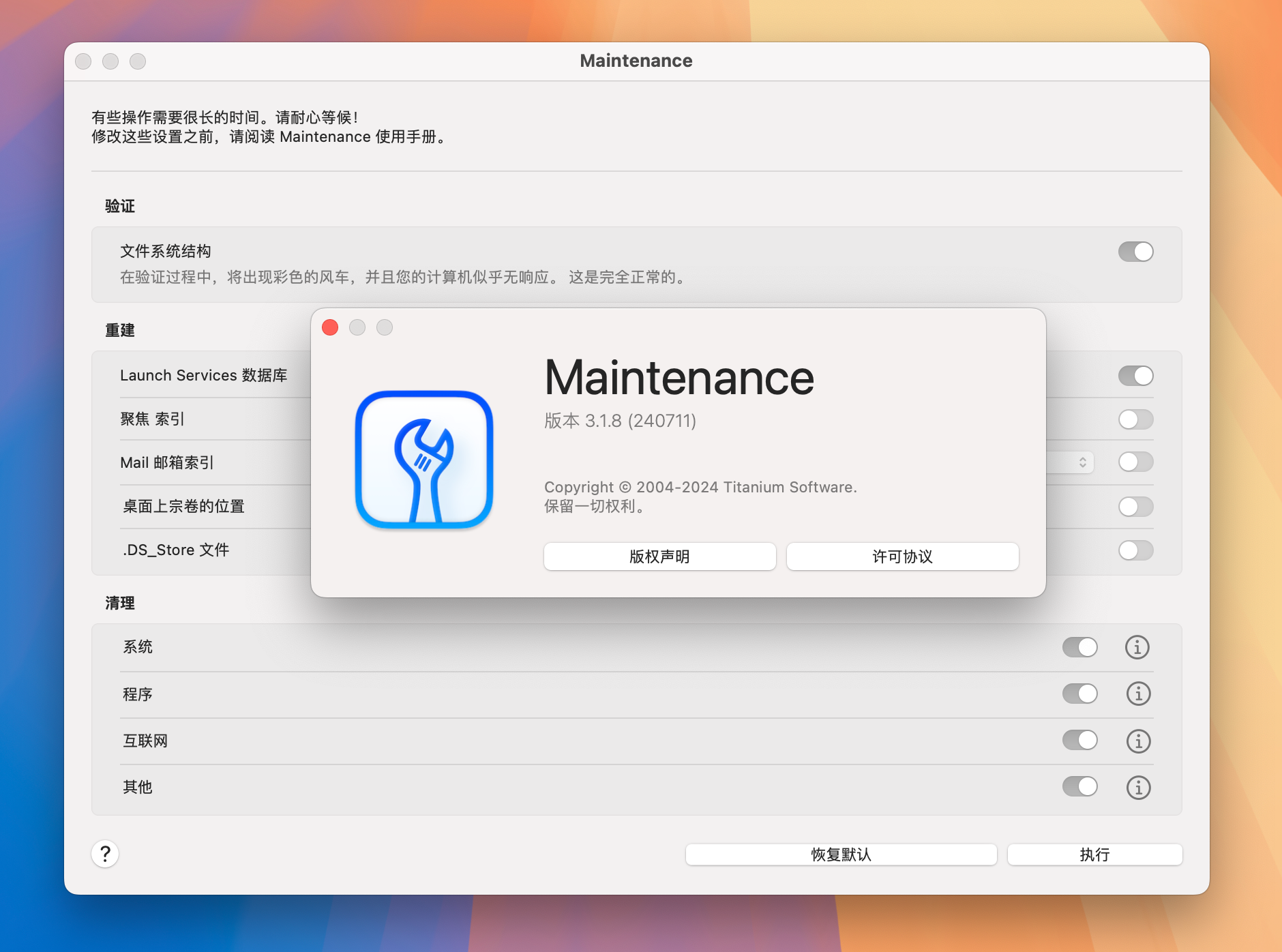
Task: Enable the 桌面上宗卷的位置 switch
Action: [1136, 507]
